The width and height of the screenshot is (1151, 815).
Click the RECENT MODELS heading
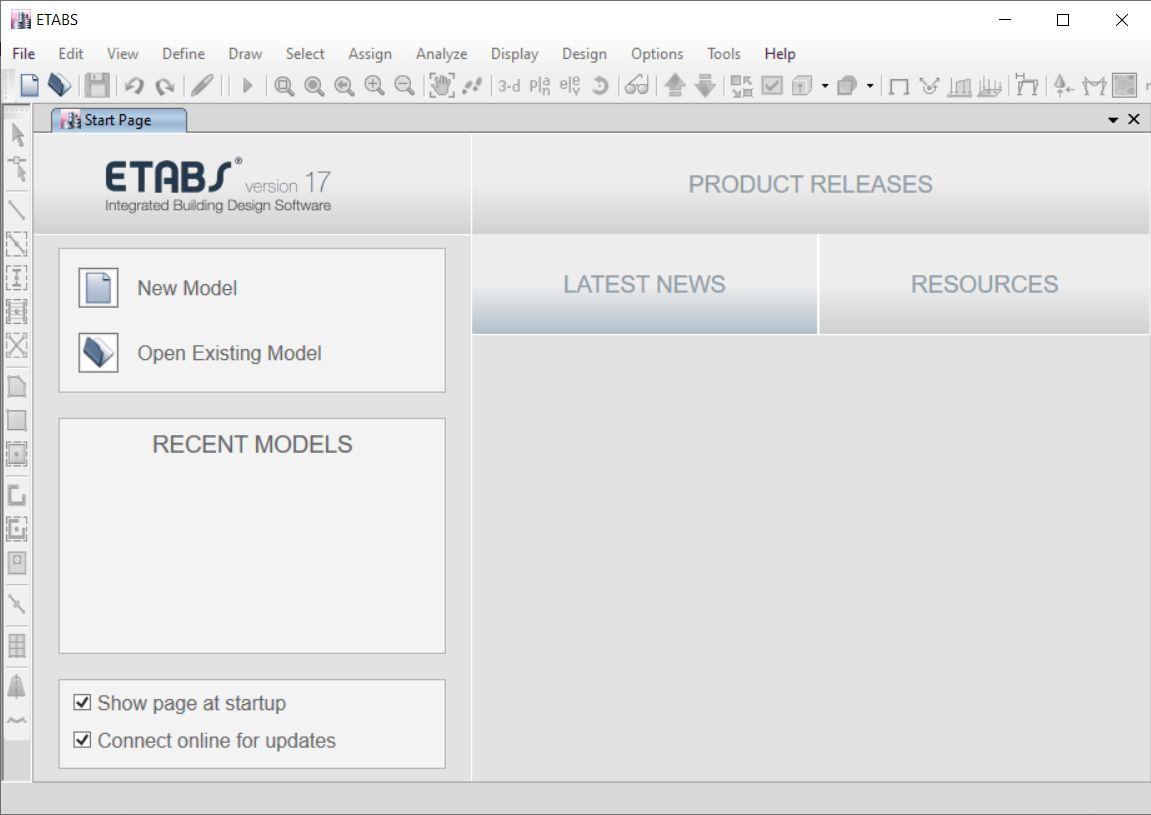(253, 444)
